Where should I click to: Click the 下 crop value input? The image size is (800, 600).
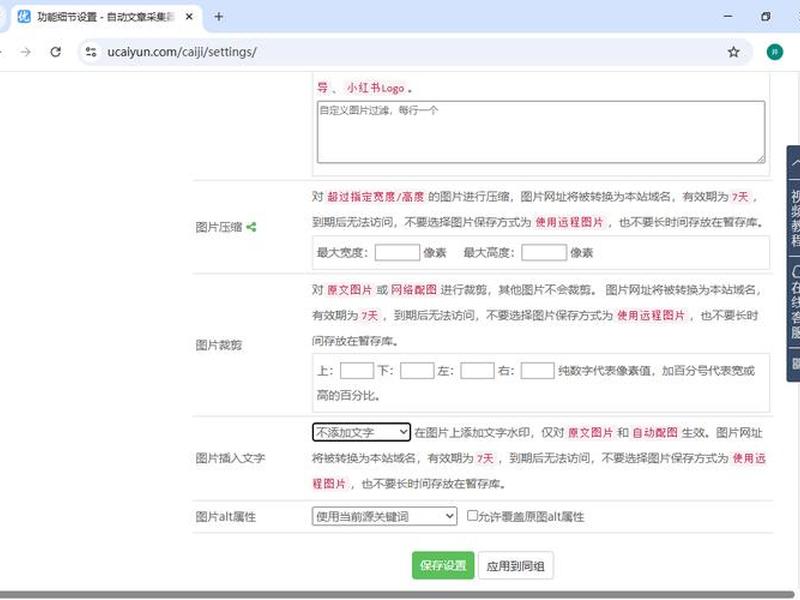point(417,370)
